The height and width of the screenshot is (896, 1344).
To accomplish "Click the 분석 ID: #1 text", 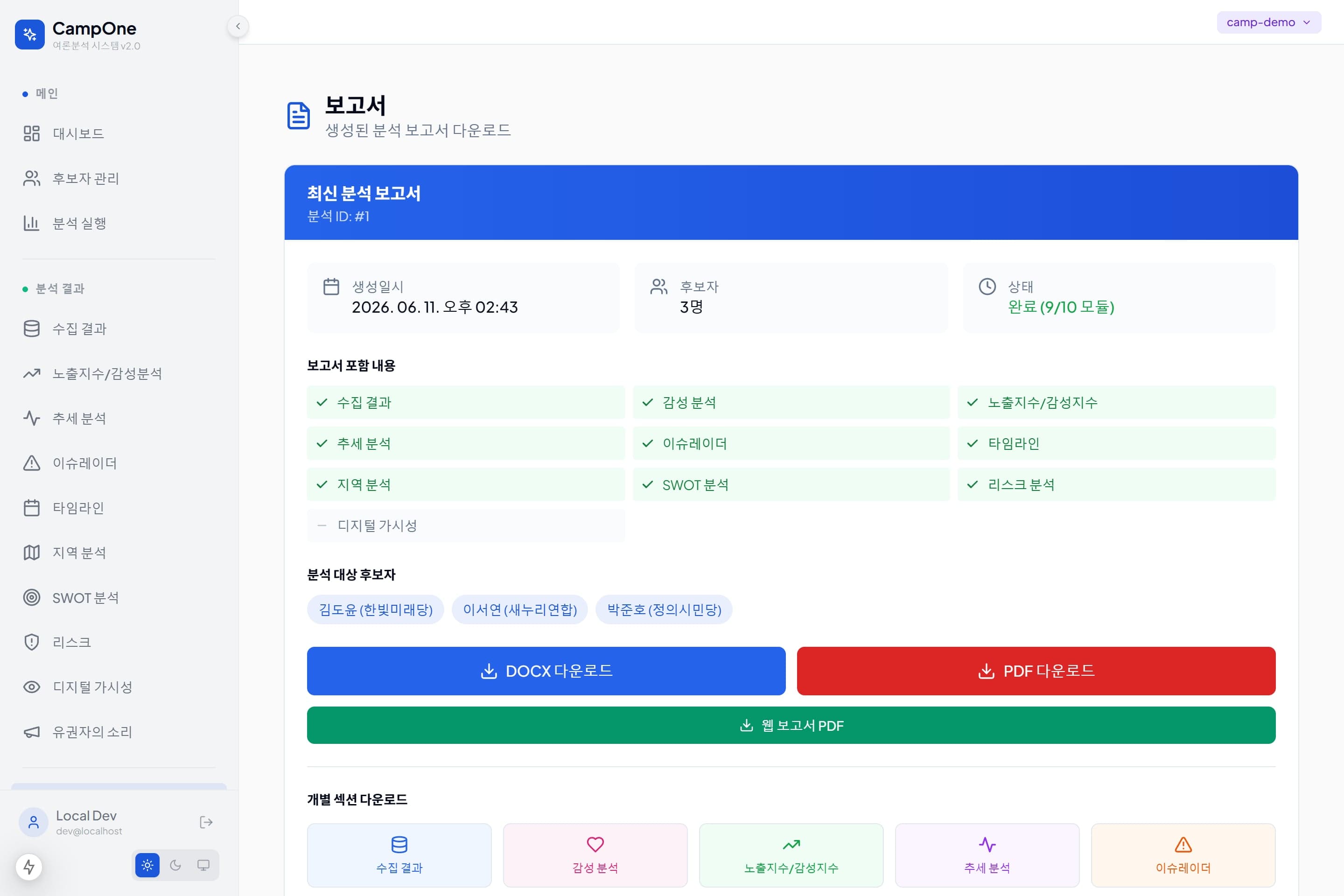I will (338, 217).
